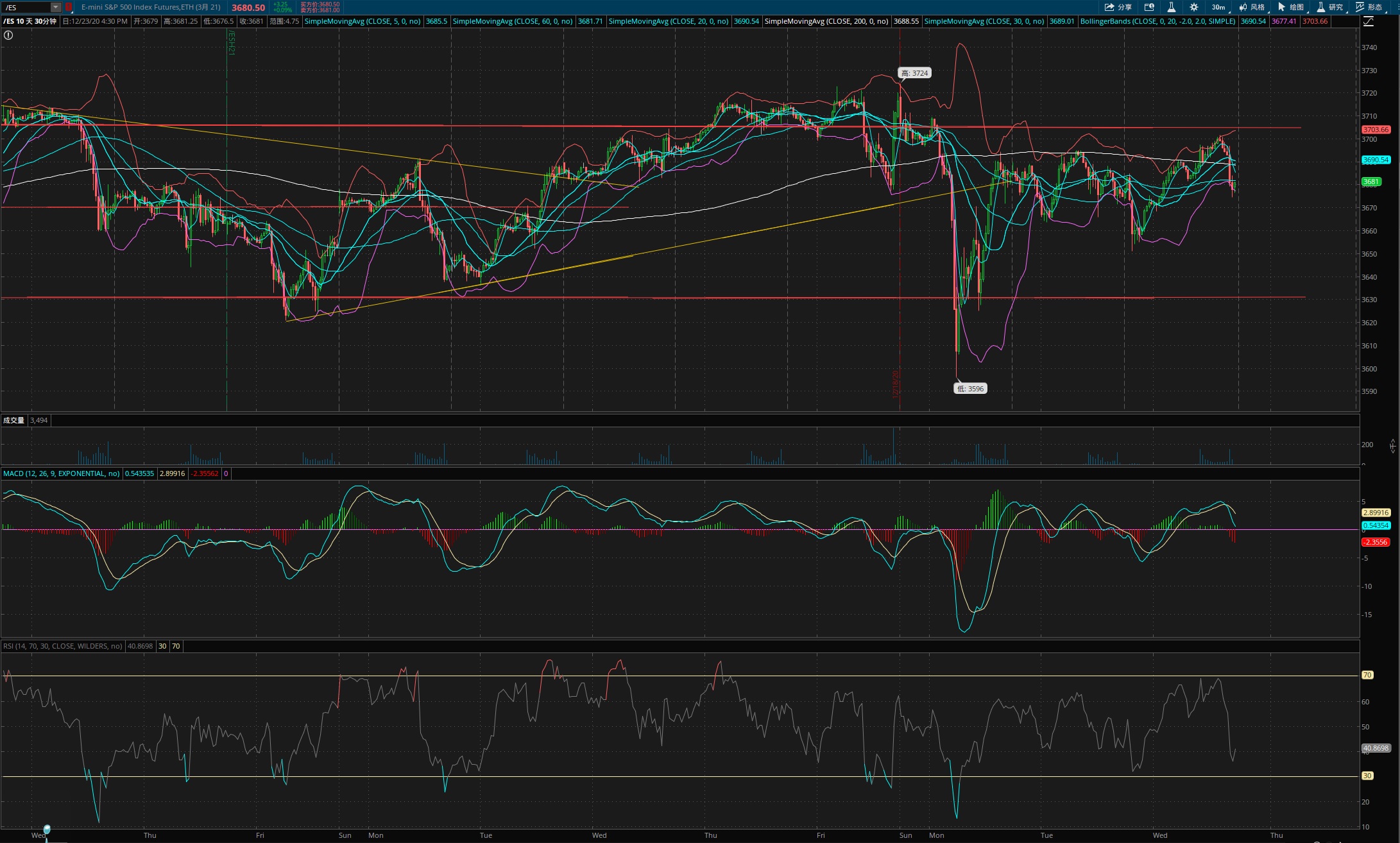Open chart settings gear icon
The height and width of the screenshot is (843, 1400).
pyautogui.click(x=1193, y=7)
